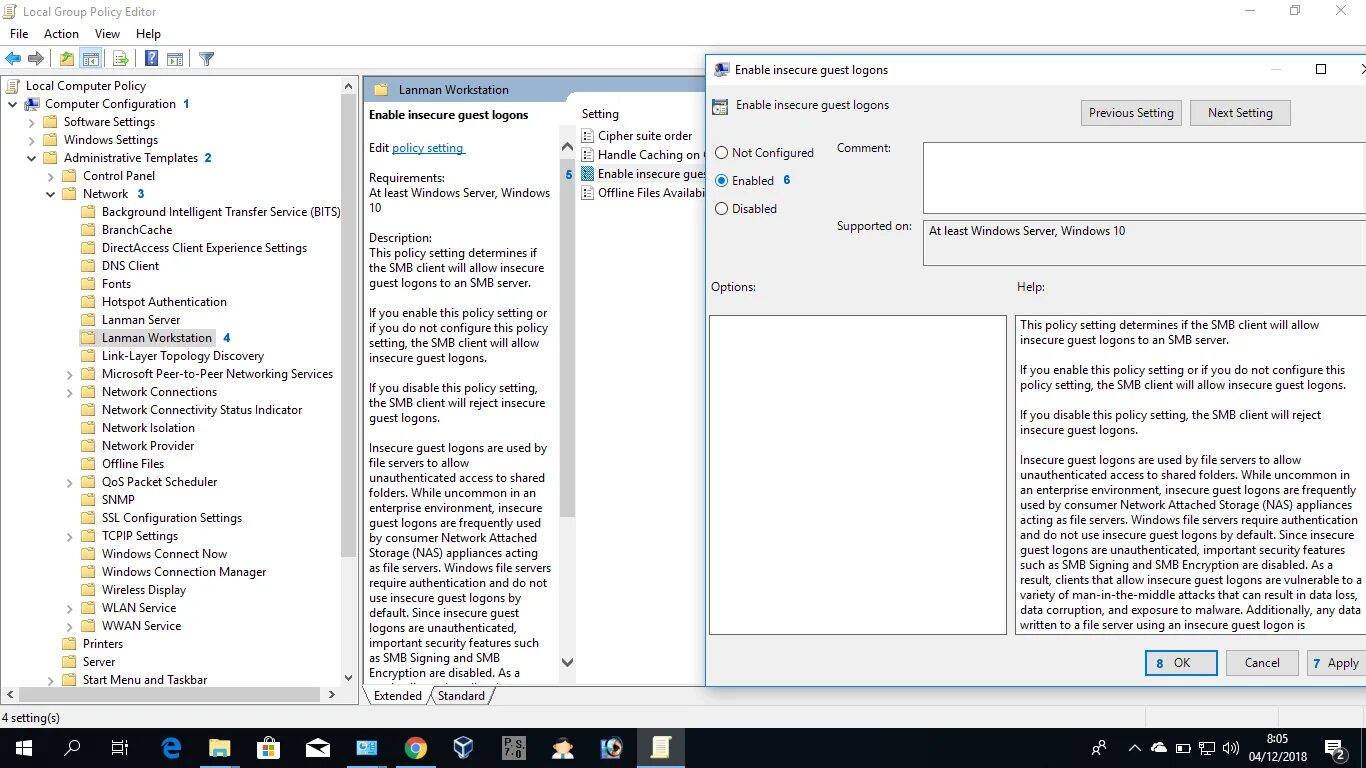Open the VirtualBox cube icon on the taskbar
The image size is (1366, 768).
click(464, 747)
